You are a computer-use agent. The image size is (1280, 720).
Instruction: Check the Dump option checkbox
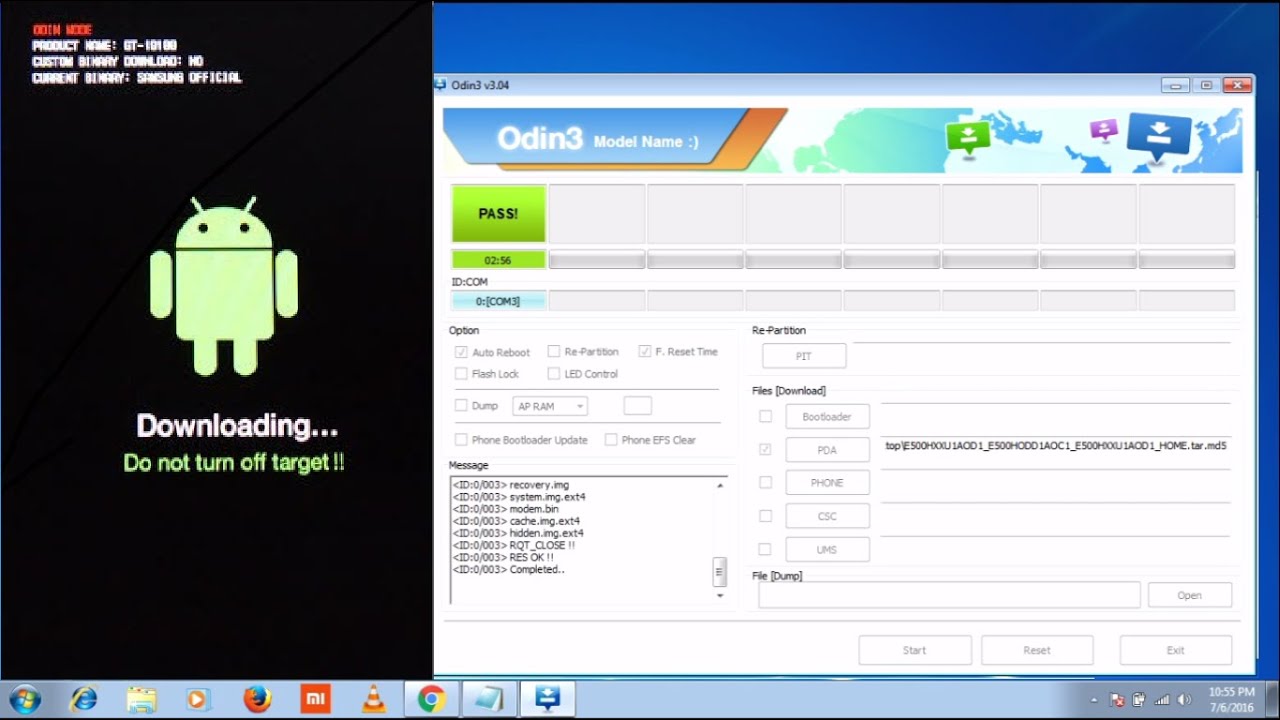click(x=461, y=406)
